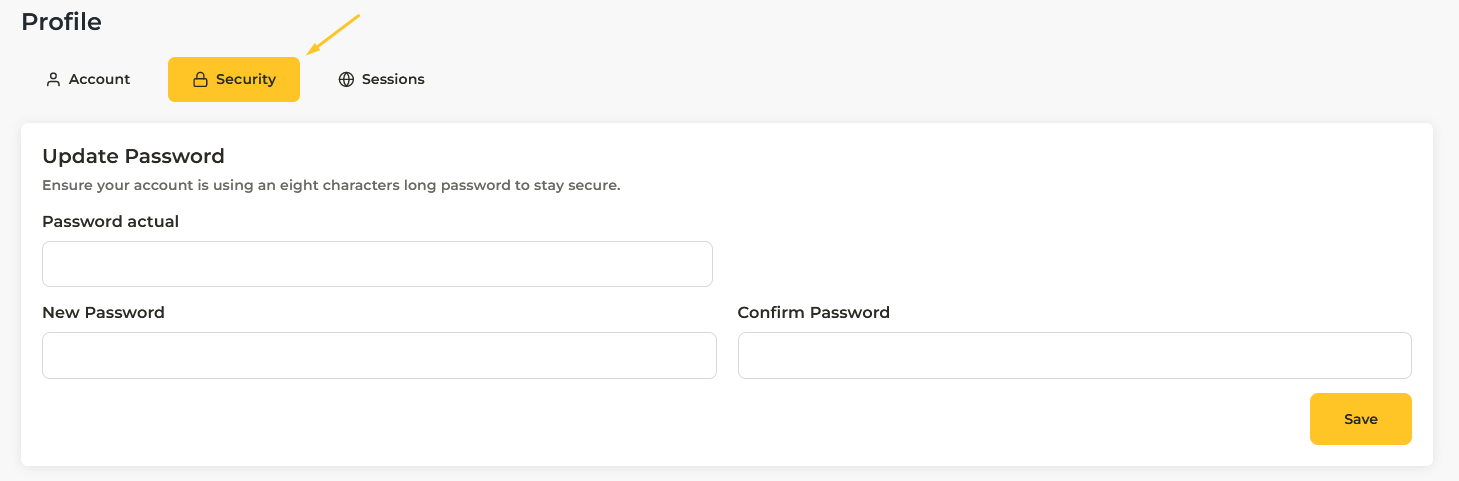The image size is (1459, 481).
Task: Click the person icon on Account tab
Action: click(54, 79)
